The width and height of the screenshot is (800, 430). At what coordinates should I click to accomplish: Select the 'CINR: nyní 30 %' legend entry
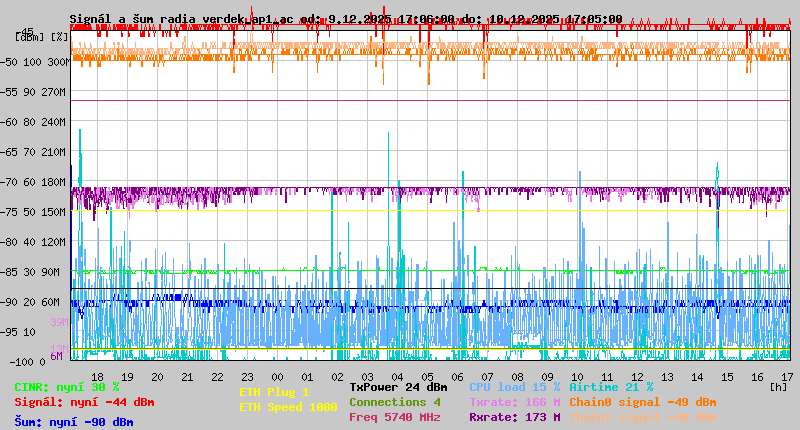67,388
